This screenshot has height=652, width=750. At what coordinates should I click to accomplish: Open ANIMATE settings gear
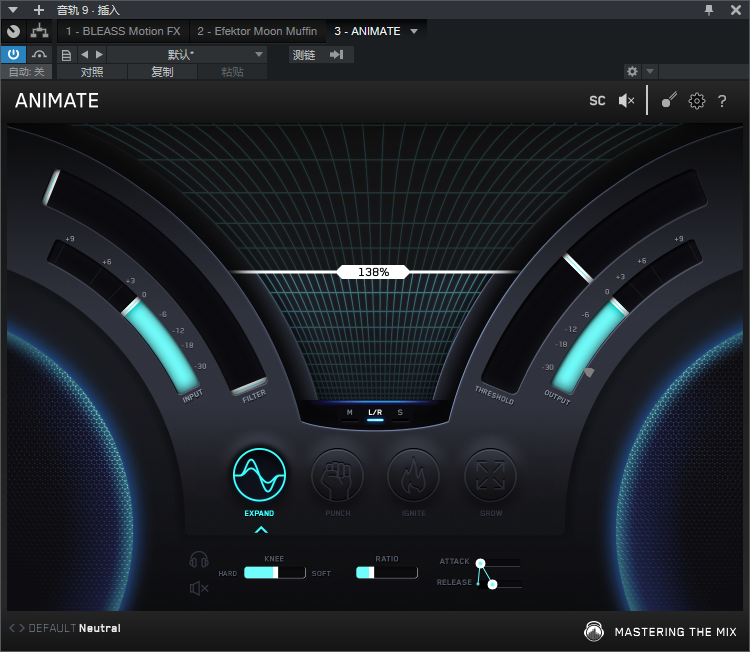click(x=697, y=101)
